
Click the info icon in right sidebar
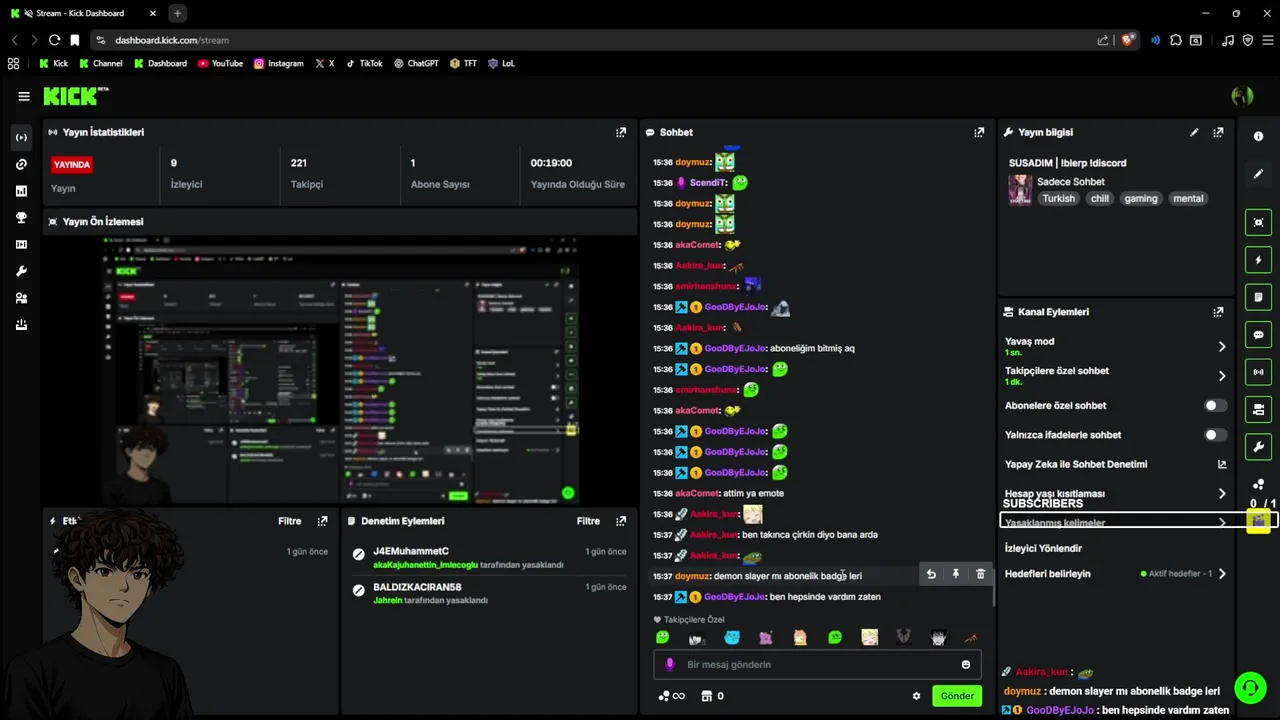pos(1258,137)
